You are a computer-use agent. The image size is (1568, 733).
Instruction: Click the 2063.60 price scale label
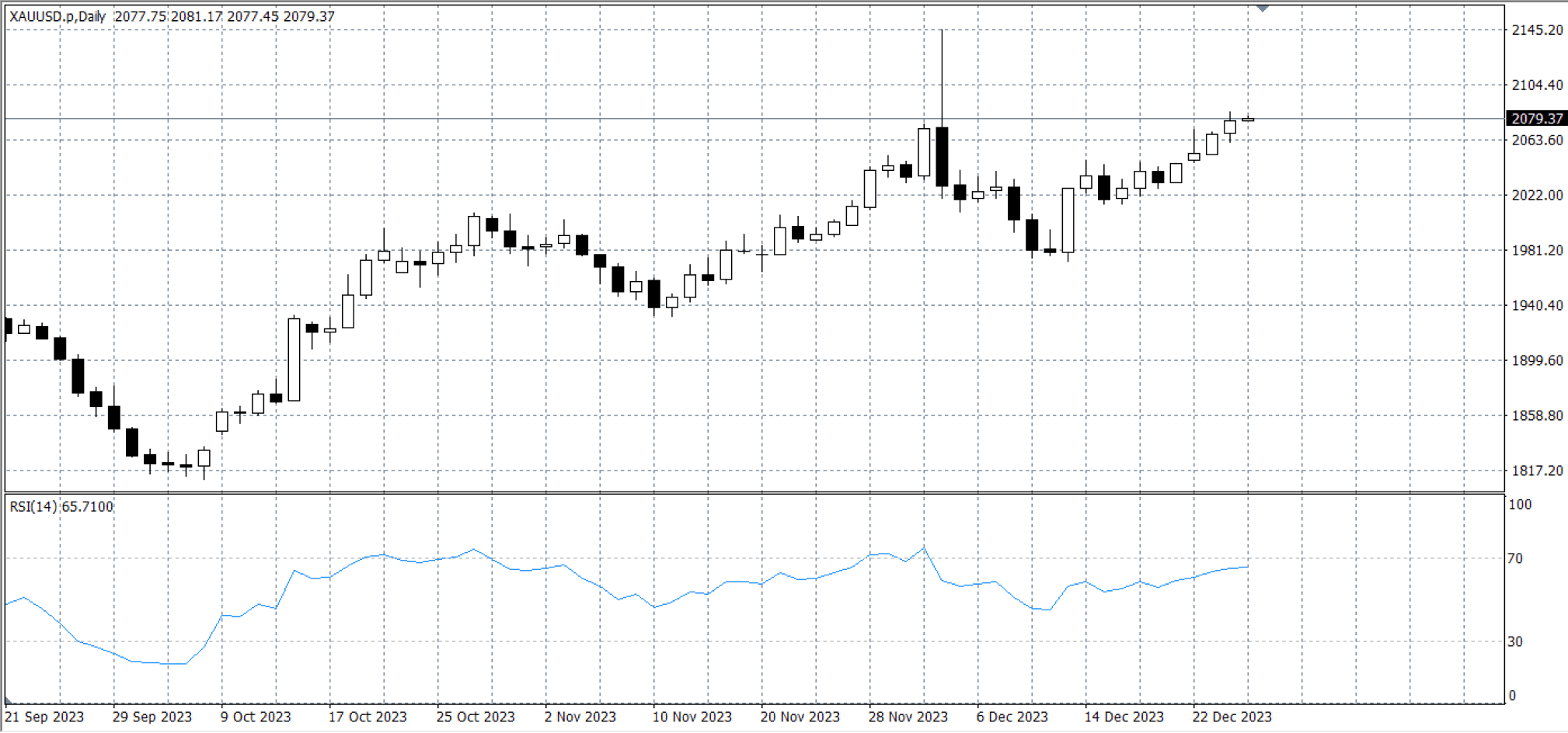[1537, 141]
